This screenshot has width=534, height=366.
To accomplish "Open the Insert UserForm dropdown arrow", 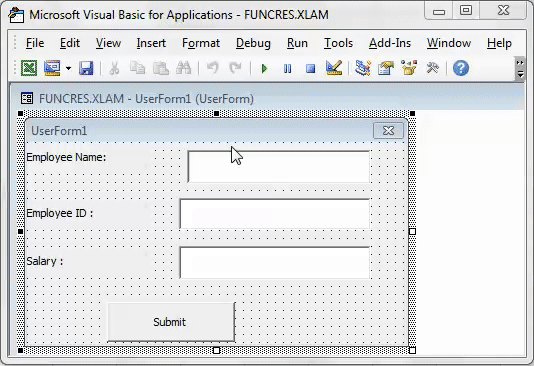I will (x=68, y=68).
